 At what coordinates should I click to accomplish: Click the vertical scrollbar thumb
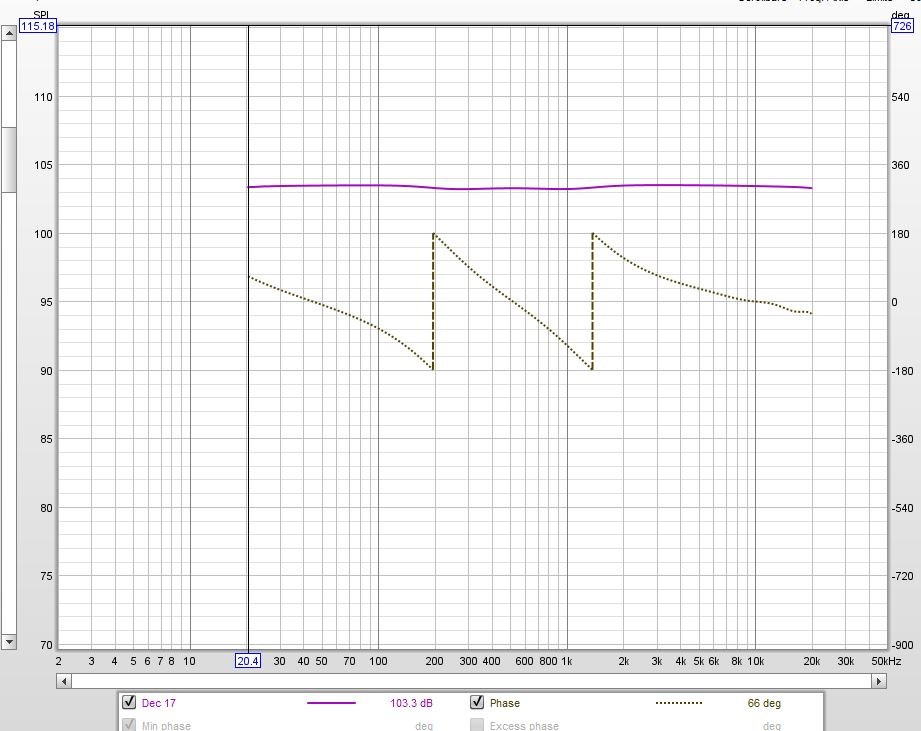8,159
